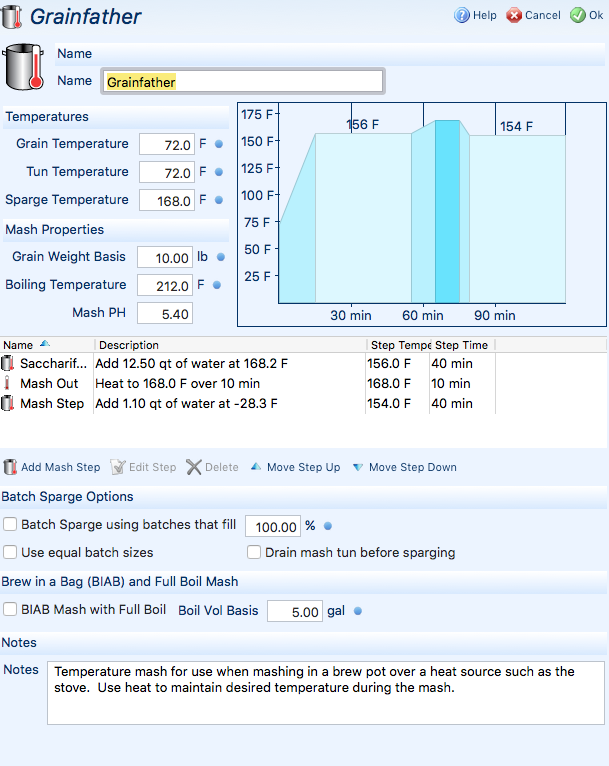Click Move Step Up label
The width and height of the screenshot is (609, 766).
[303, 468]
